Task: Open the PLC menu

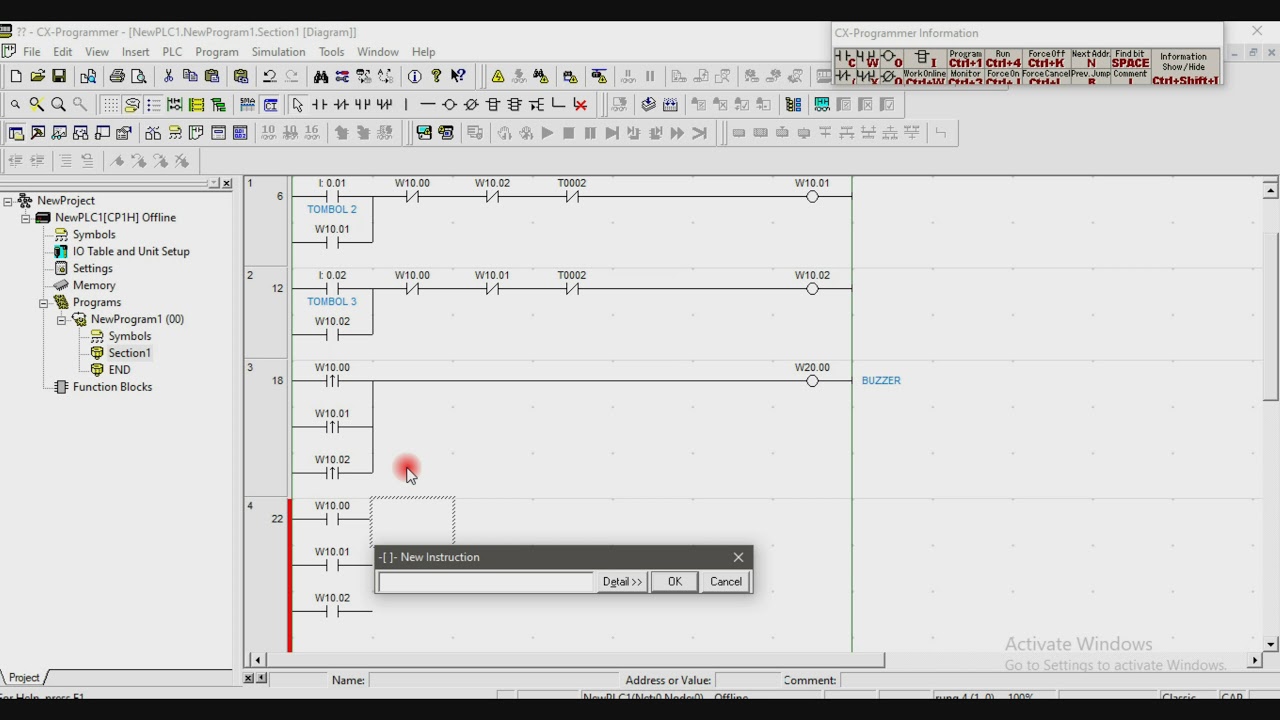Action: [x=172, y=52]
